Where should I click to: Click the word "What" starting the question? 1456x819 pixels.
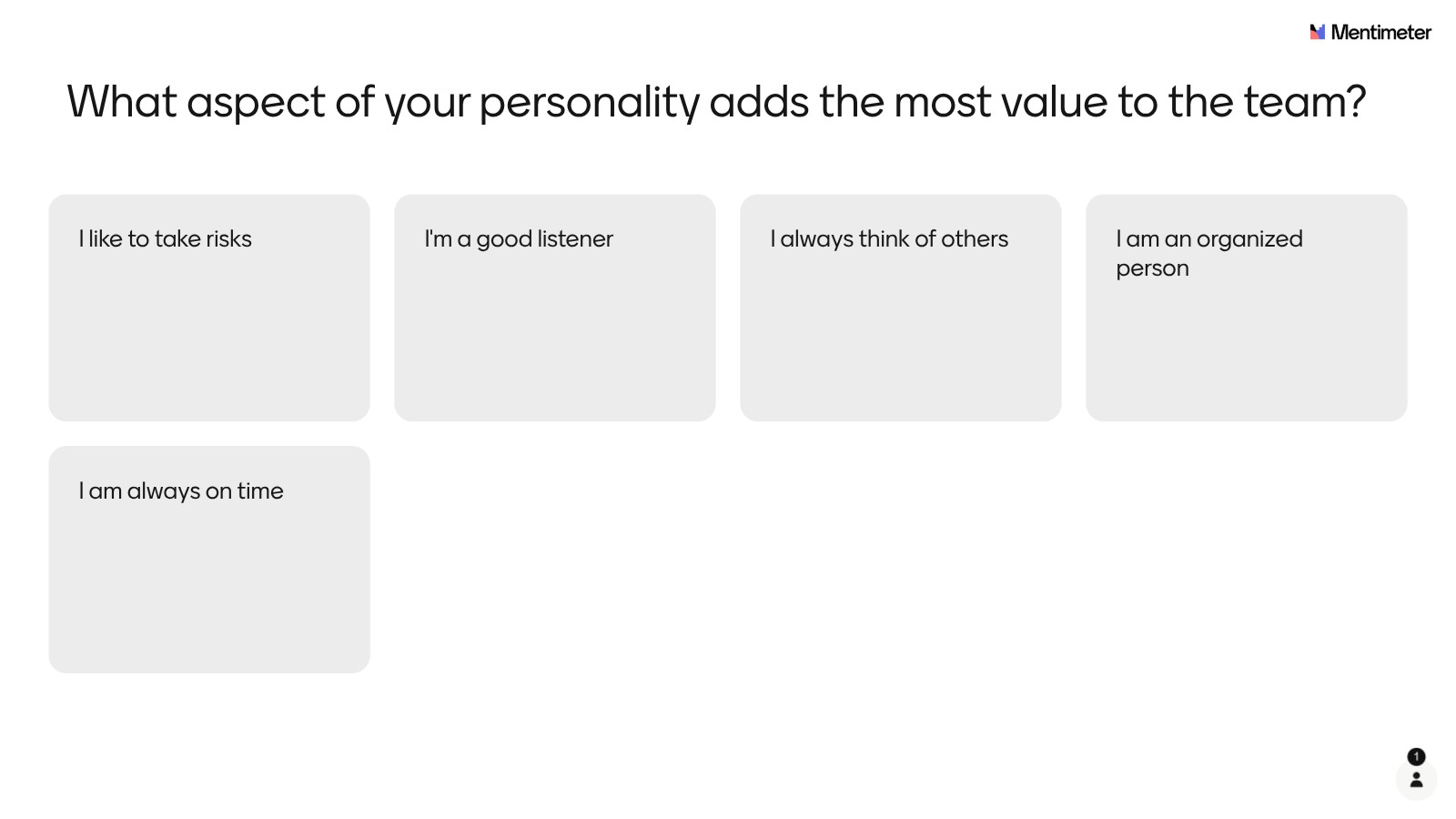coord(122,102)
